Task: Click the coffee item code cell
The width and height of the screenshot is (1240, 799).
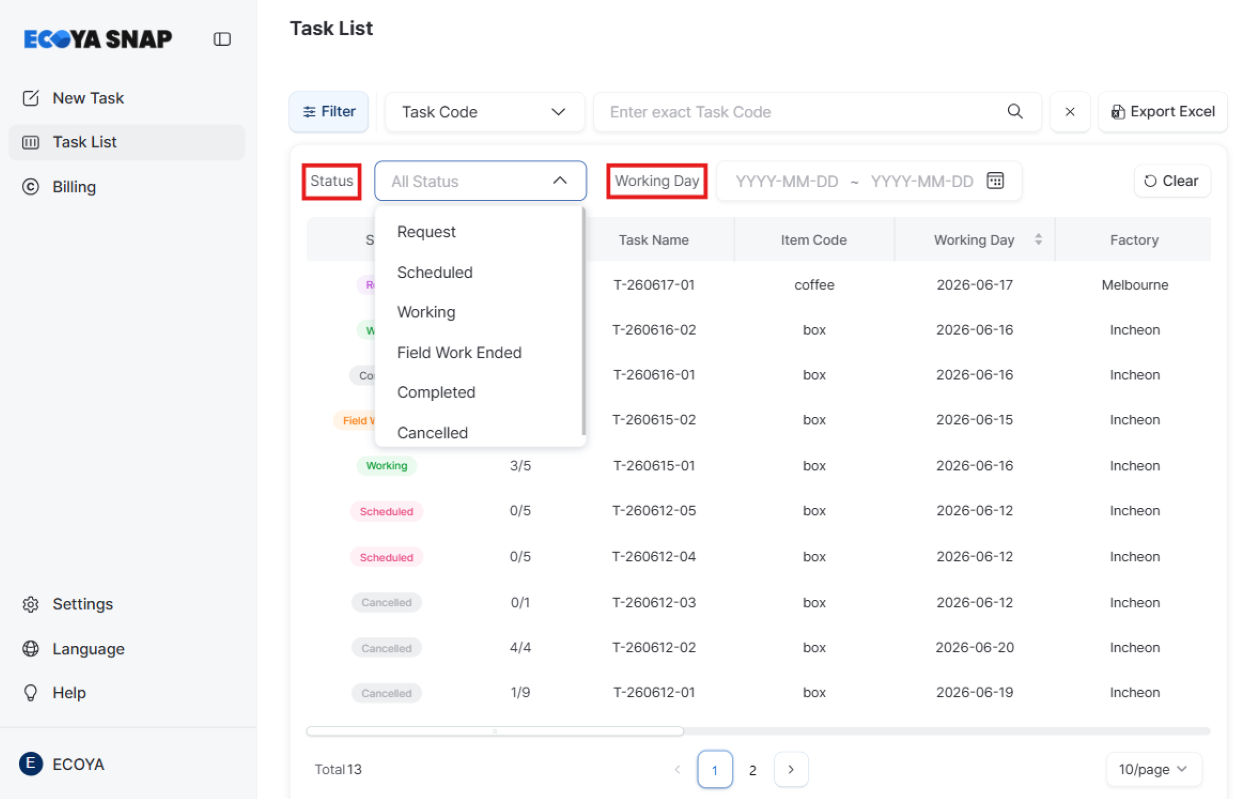Action: click(x=814, y=285)
